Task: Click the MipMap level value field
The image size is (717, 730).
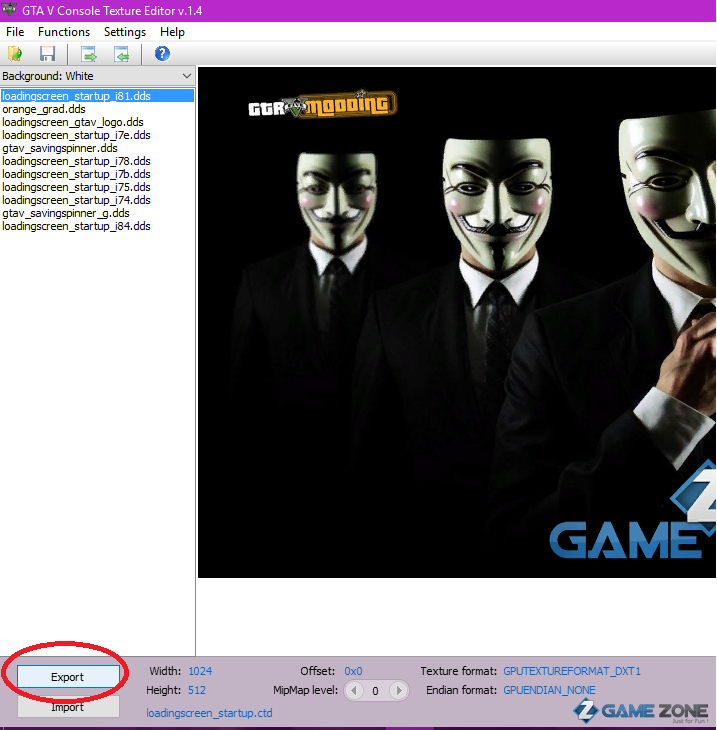Action: coord(376,691)
